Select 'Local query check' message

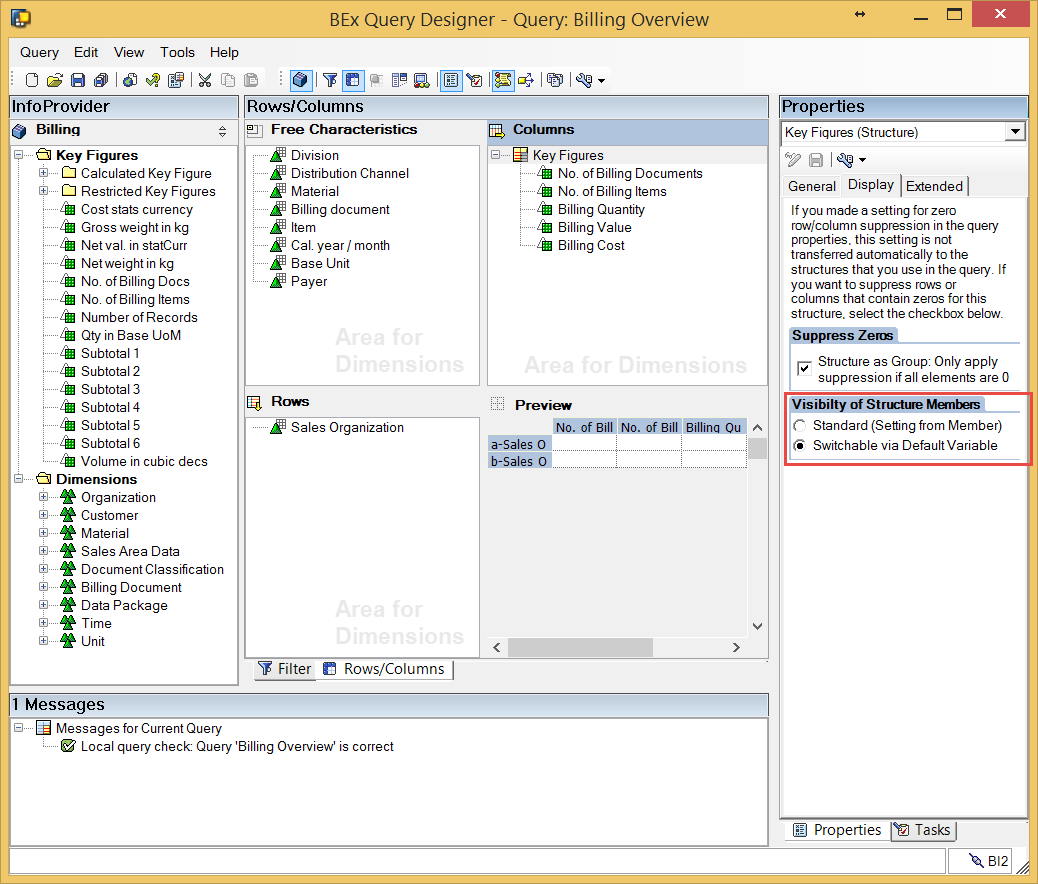(236, 746)
